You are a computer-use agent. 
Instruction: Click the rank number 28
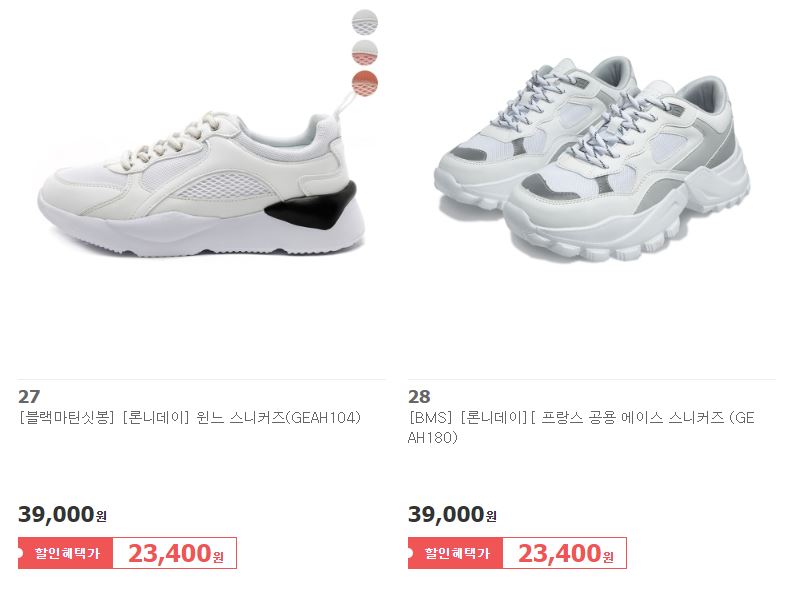point(419,397)
